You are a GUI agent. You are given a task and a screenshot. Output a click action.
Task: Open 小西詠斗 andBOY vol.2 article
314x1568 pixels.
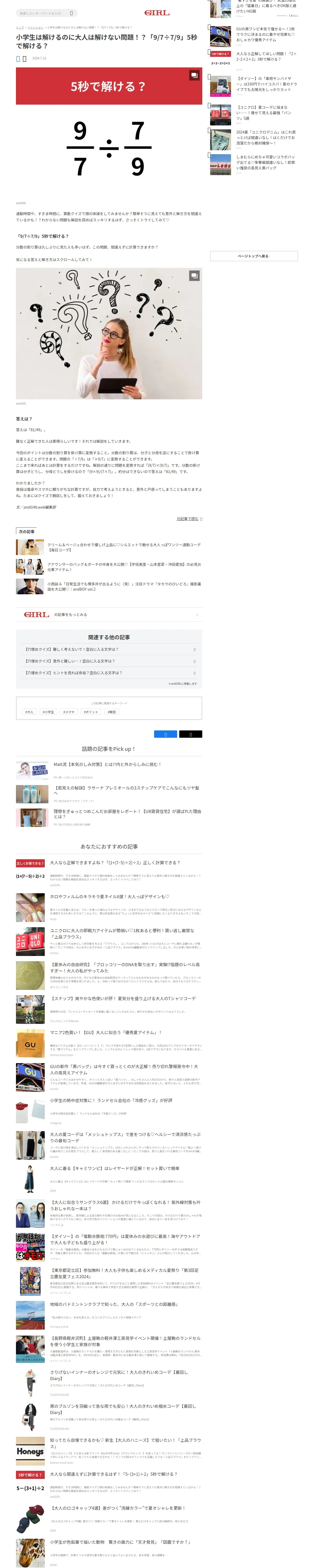pos(109,586)
